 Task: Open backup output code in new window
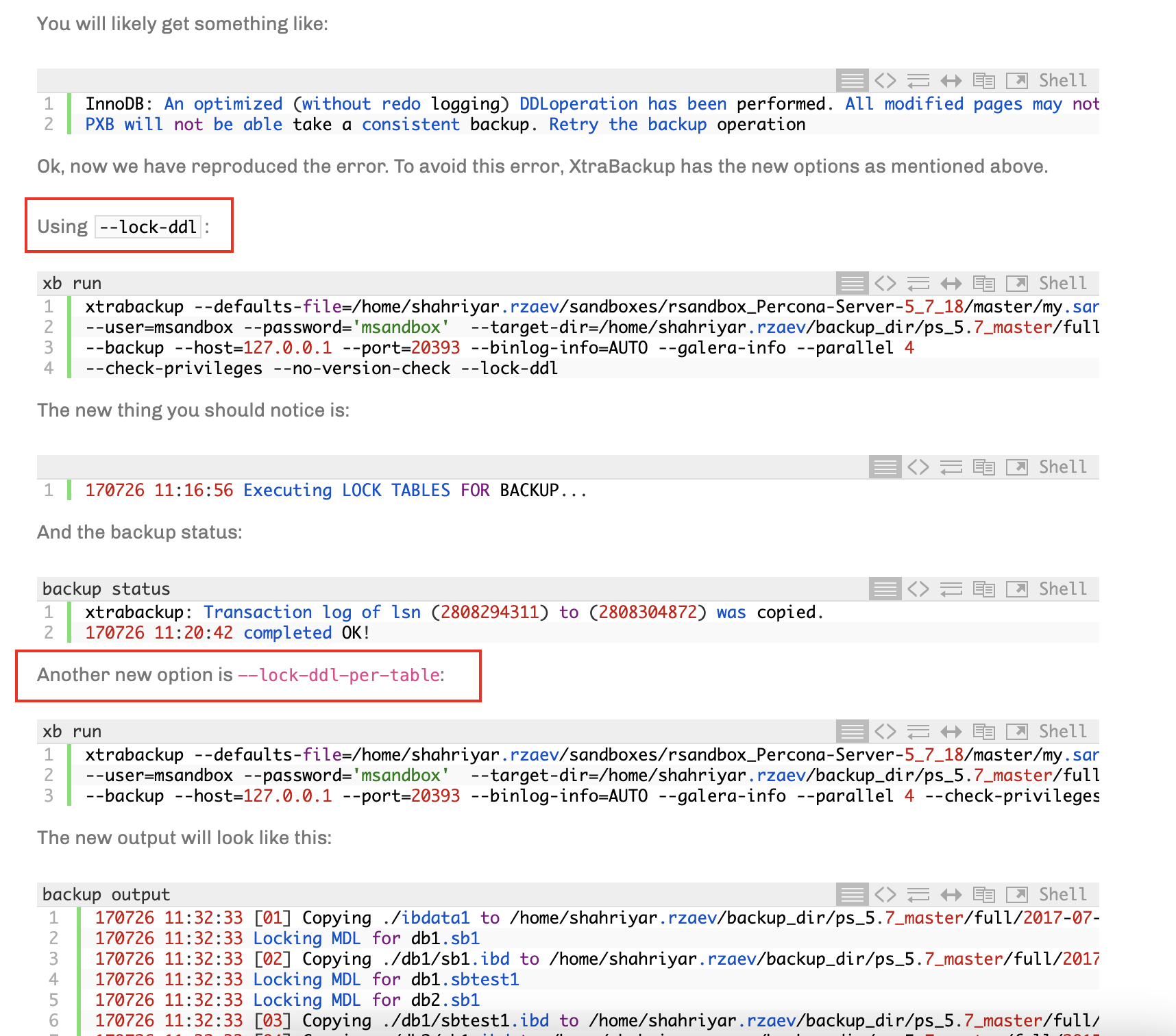pyautogui.click(x=1017, y=895)
